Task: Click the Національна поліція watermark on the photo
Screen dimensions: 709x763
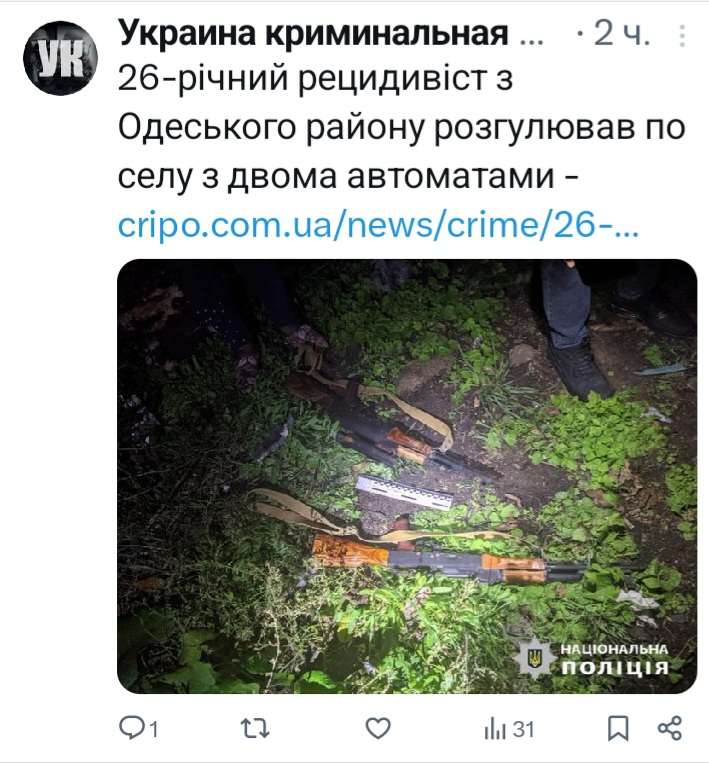Action: tap(599, 658)
